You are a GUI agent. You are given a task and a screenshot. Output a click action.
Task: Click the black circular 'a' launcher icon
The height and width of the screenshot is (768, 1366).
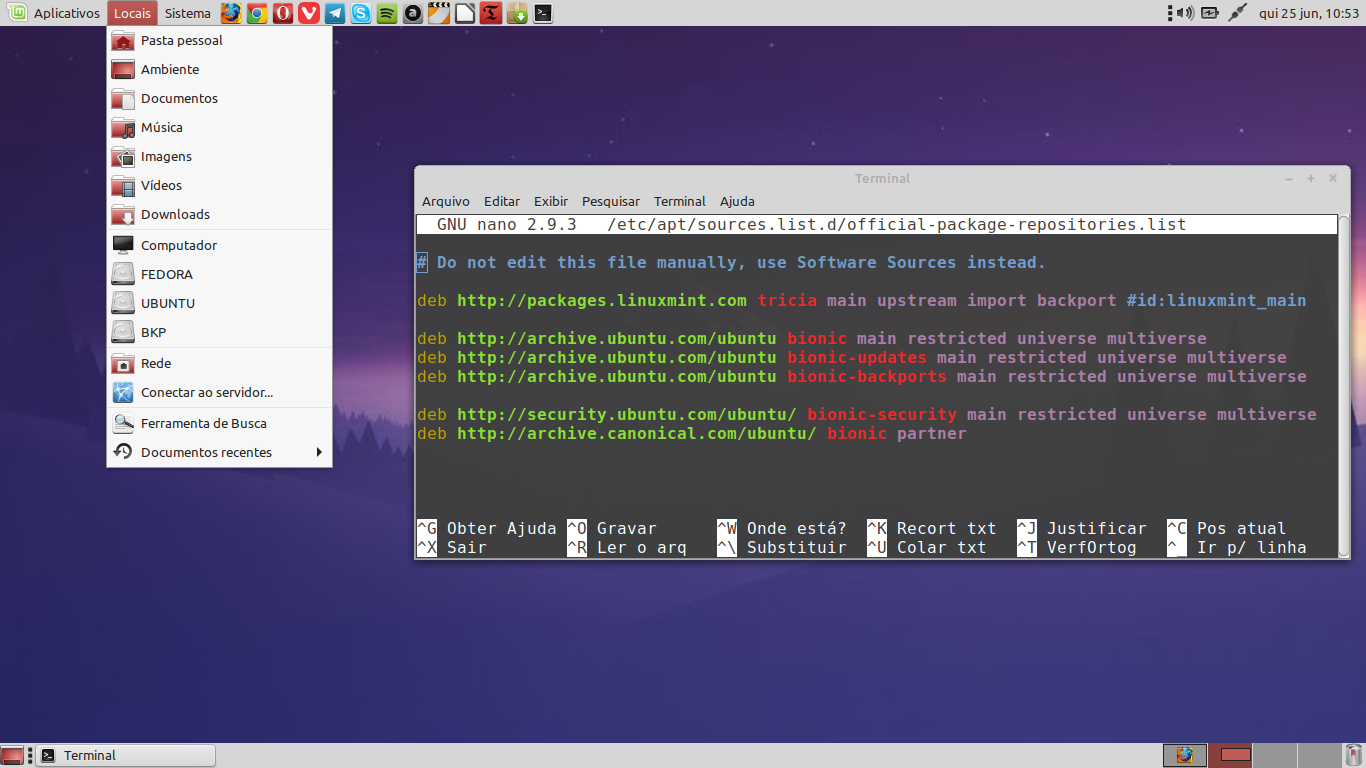[x=413, y=13]
